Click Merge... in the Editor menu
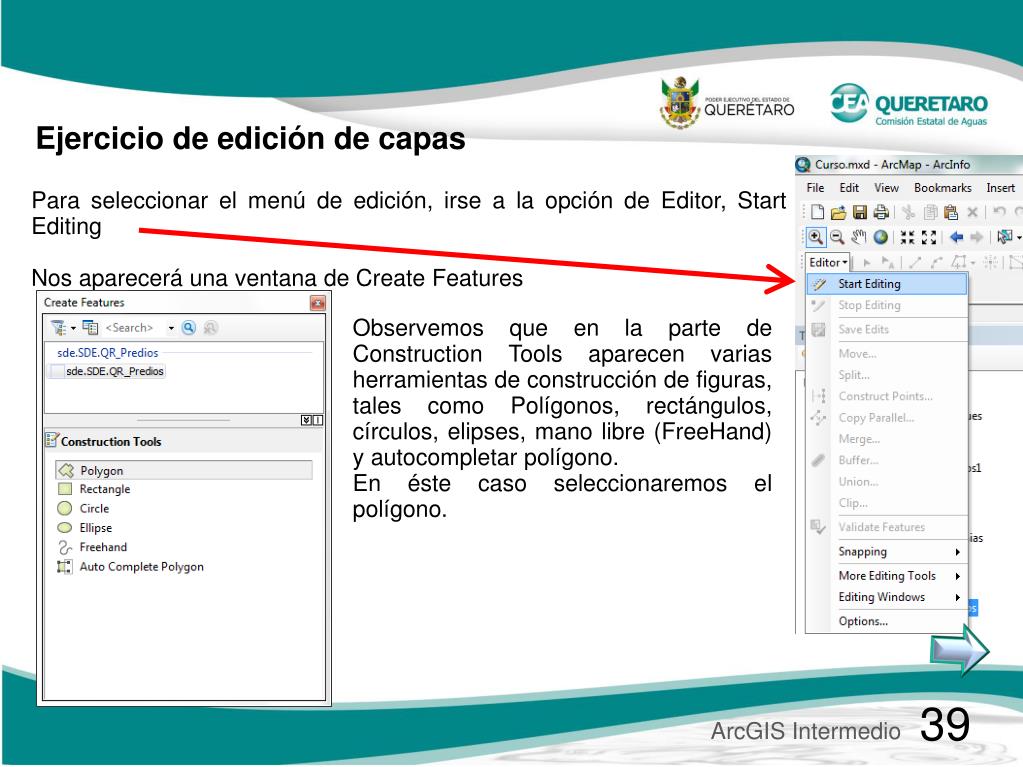 pyautogui.click(x=887, y=439)
